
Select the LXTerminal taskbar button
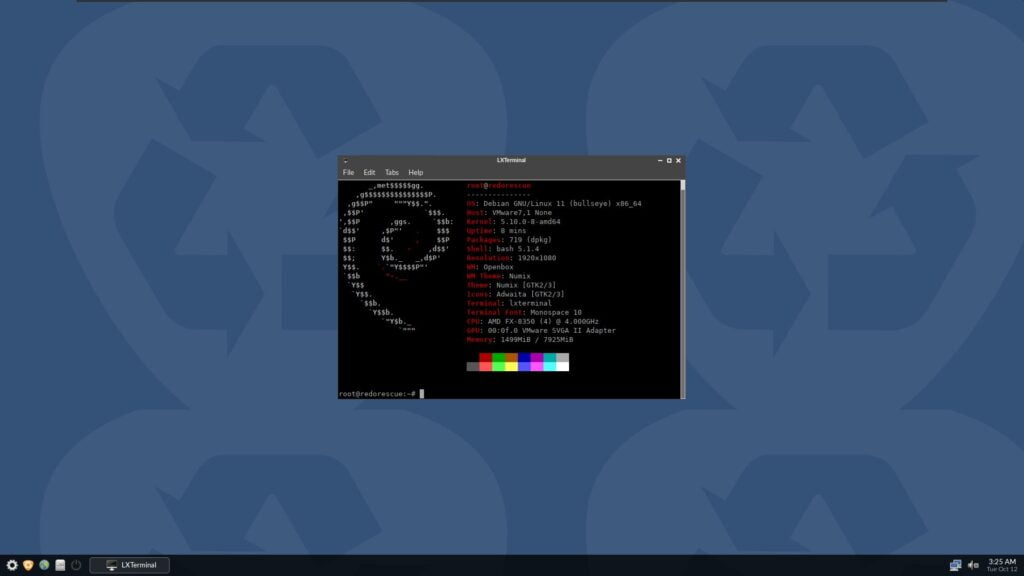tap(129, 565)
